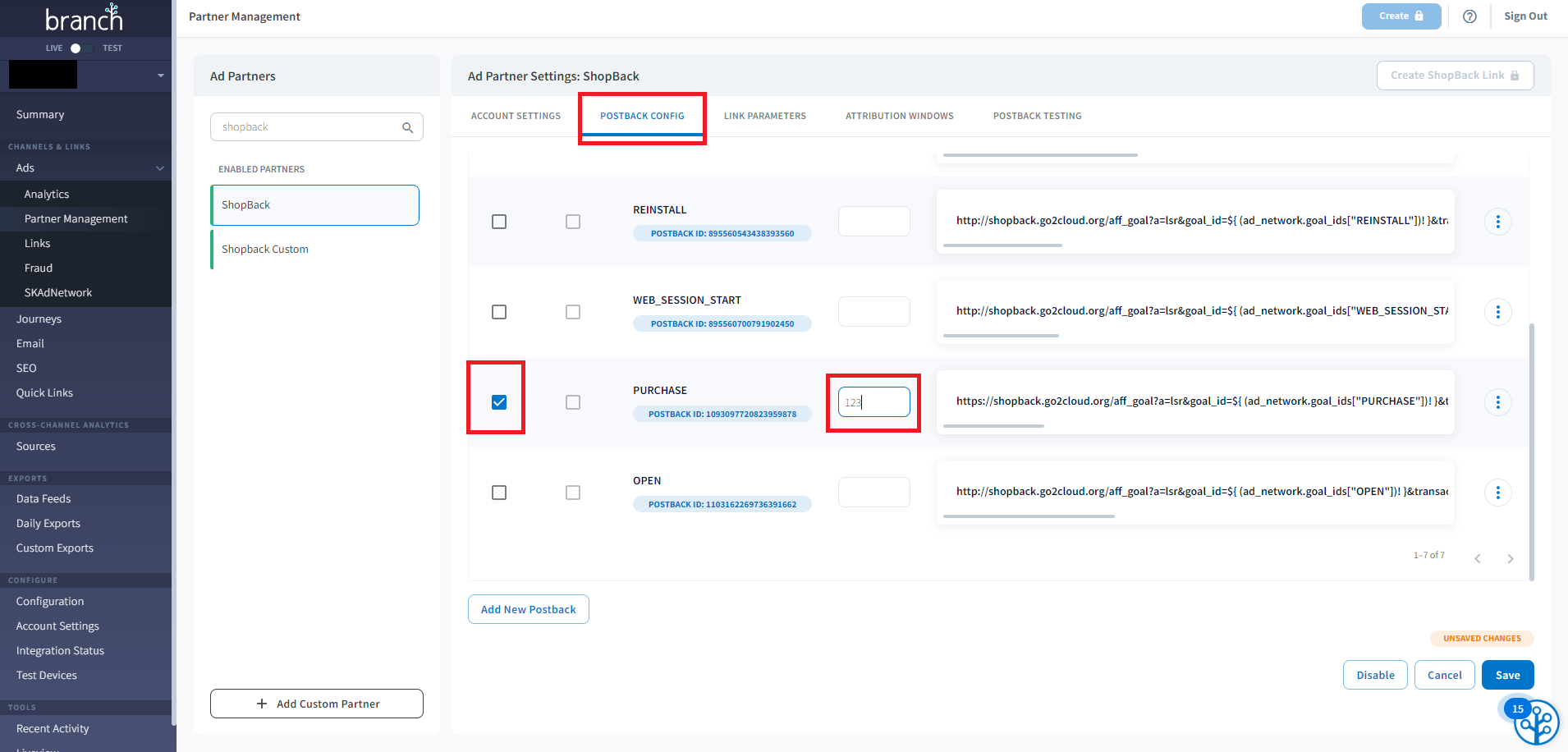Check the second REINSTALL checkbox
Viewport: 1568px width, 752px height.
pyautogui.click(x=573, y=222)
